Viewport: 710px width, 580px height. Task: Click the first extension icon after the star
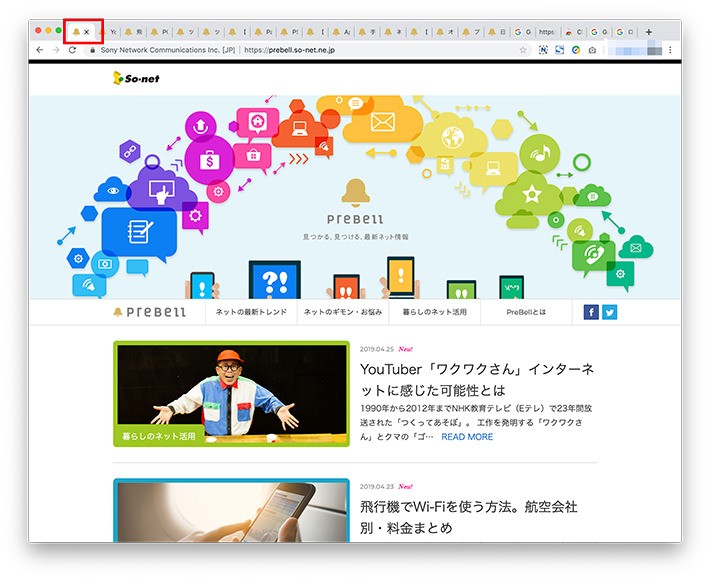click(543, 50)
